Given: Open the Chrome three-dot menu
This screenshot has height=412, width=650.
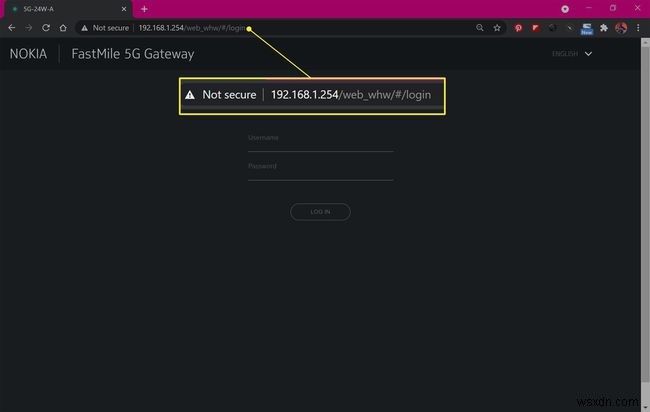Looking at the screenshot, I should (x=638, y=28).
